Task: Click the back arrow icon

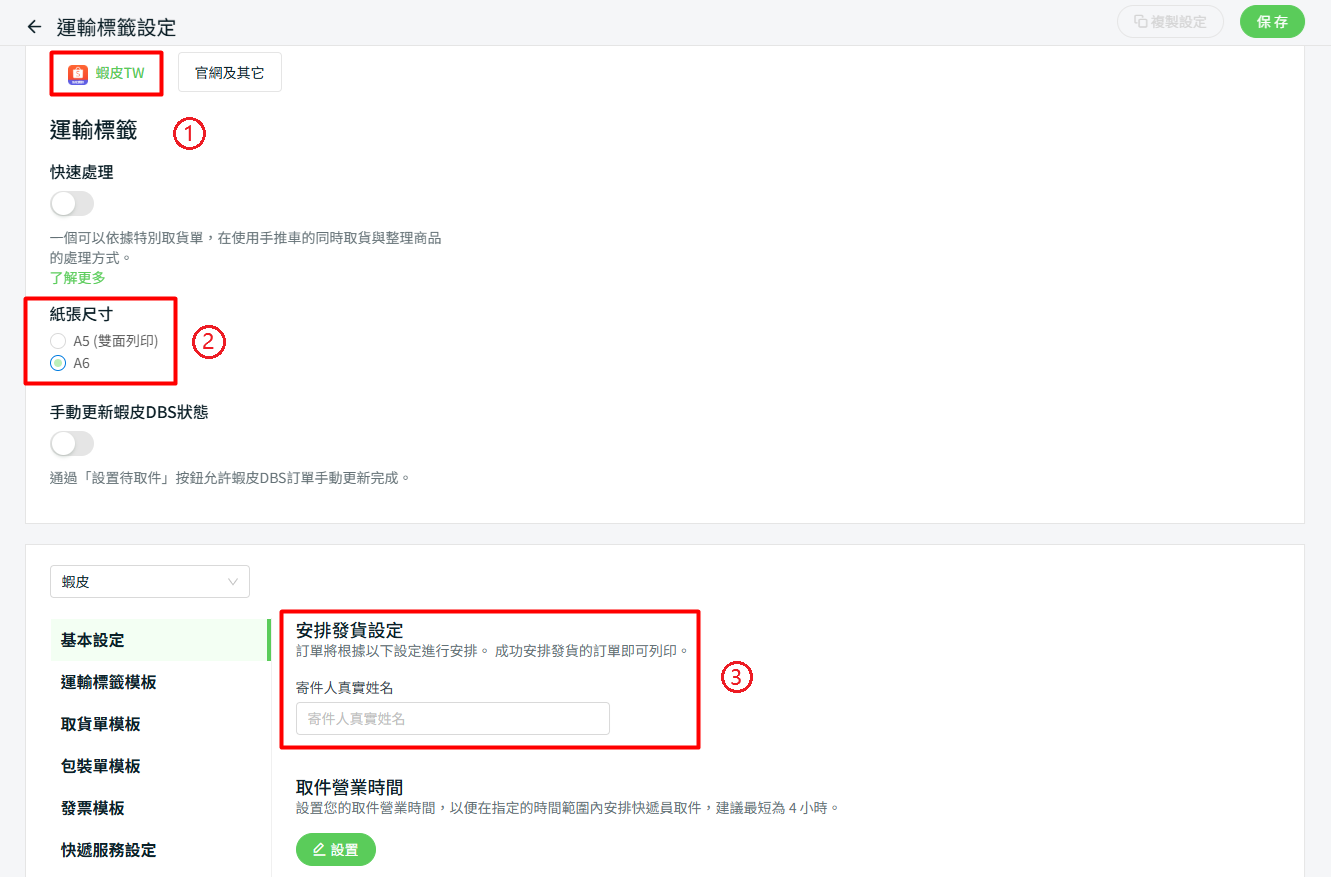Action: click(x=34, y=27)
